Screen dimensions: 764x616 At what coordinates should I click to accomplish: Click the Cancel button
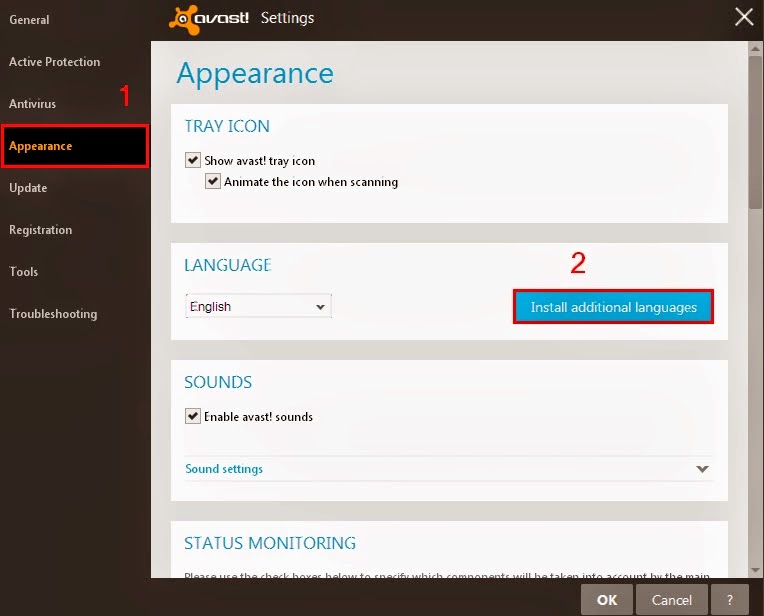[671, 600]
